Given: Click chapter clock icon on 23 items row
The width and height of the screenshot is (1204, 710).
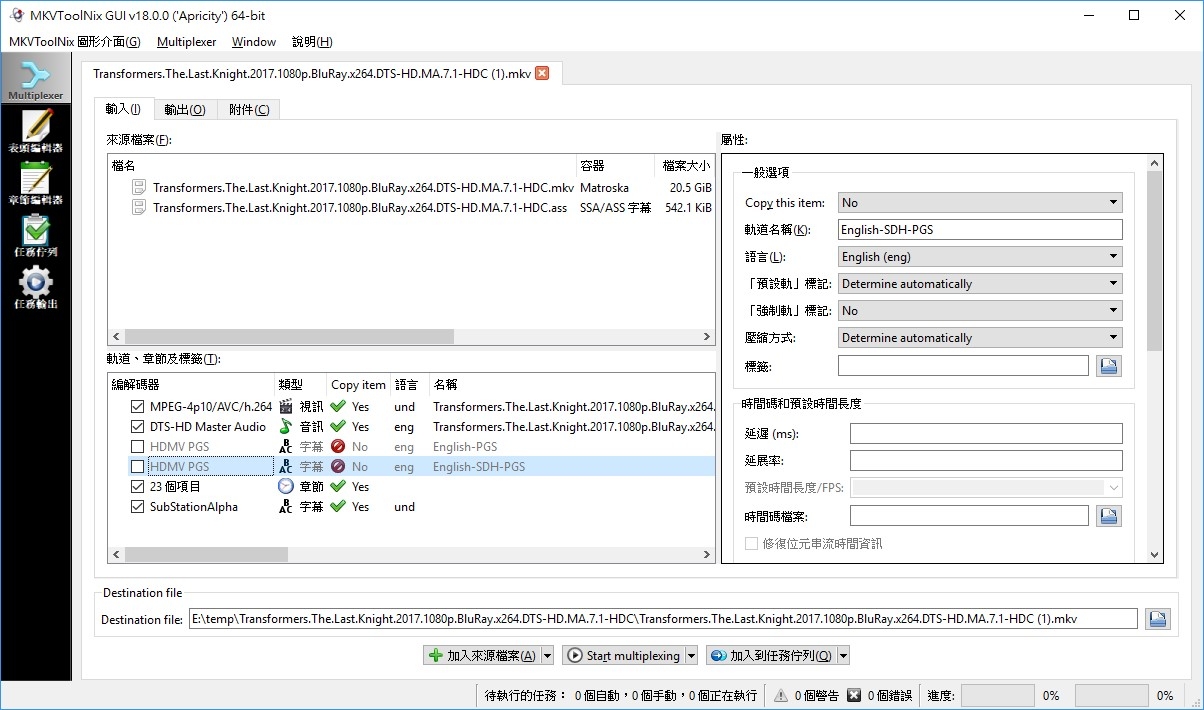Looking at the screenshot, I should pyautogui.click(x=286, y=487).
